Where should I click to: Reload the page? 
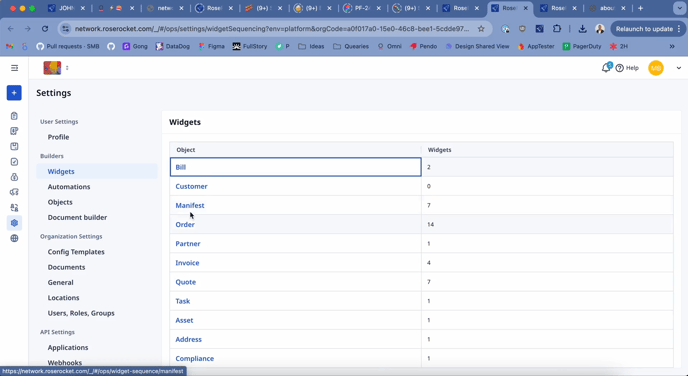45,29
